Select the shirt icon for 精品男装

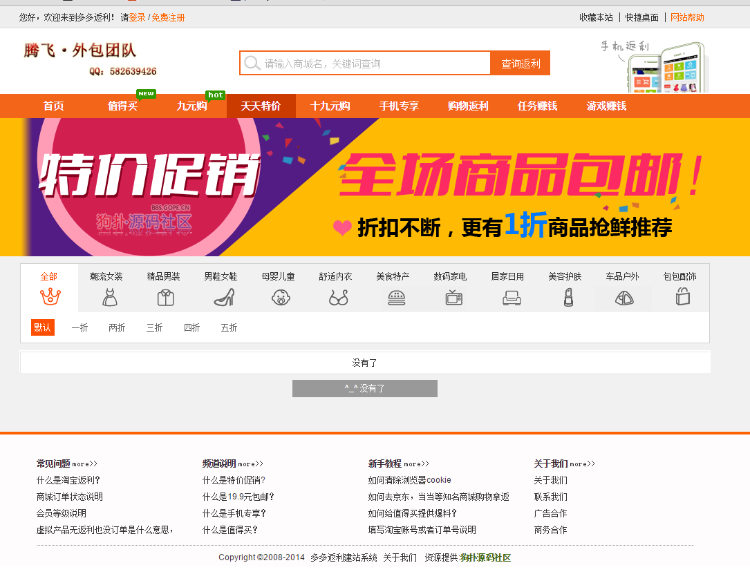[165, 298]
